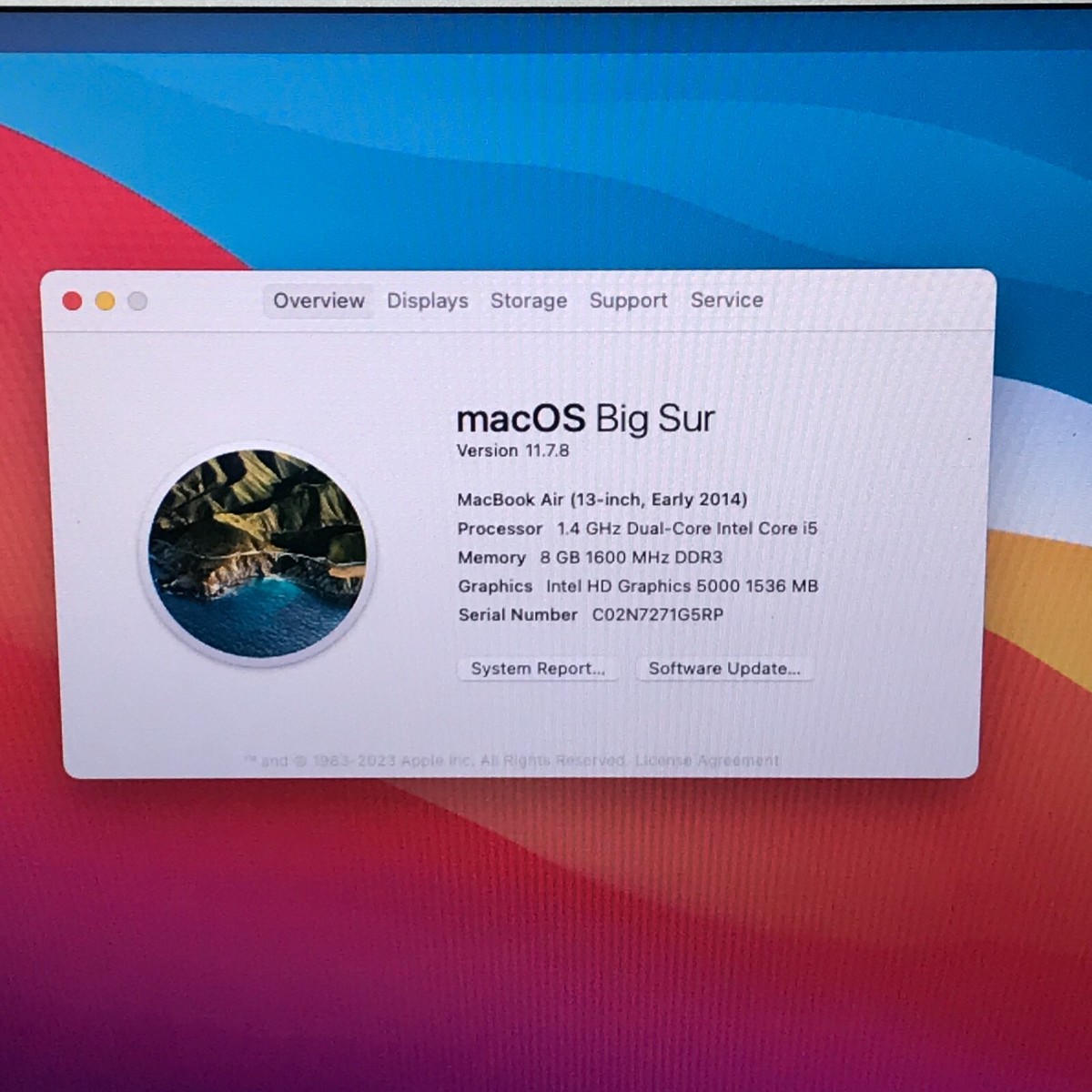Click the gray disabled zoom button
The height and width of the screenshot is (1092, 1092).
(x=137, y=301)
